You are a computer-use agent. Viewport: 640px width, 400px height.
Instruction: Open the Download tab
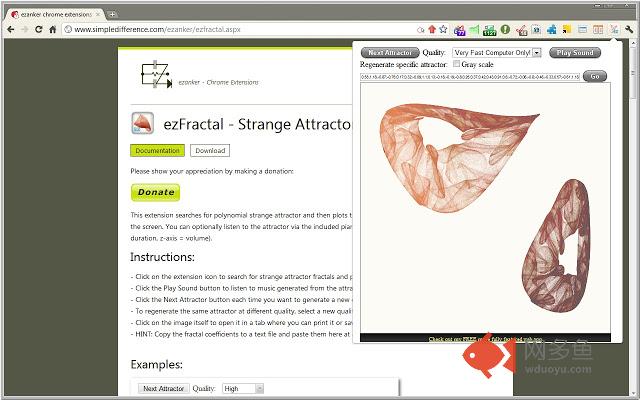210,151
